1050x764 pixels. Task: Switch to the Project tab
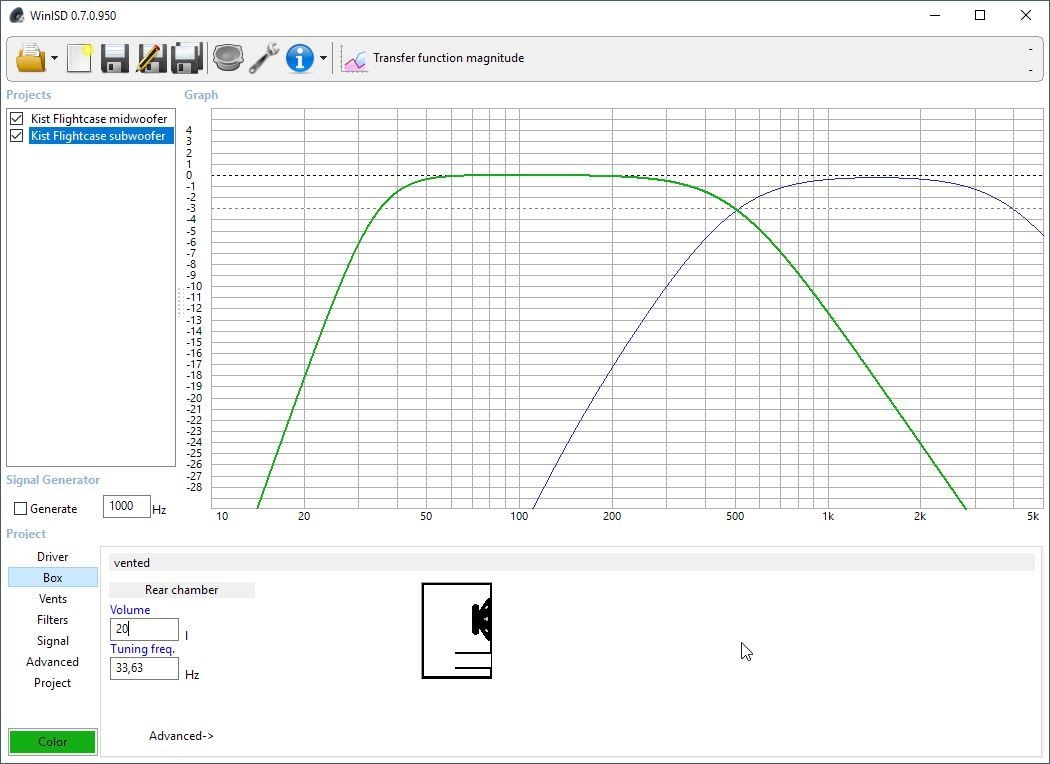pos(52,682)
